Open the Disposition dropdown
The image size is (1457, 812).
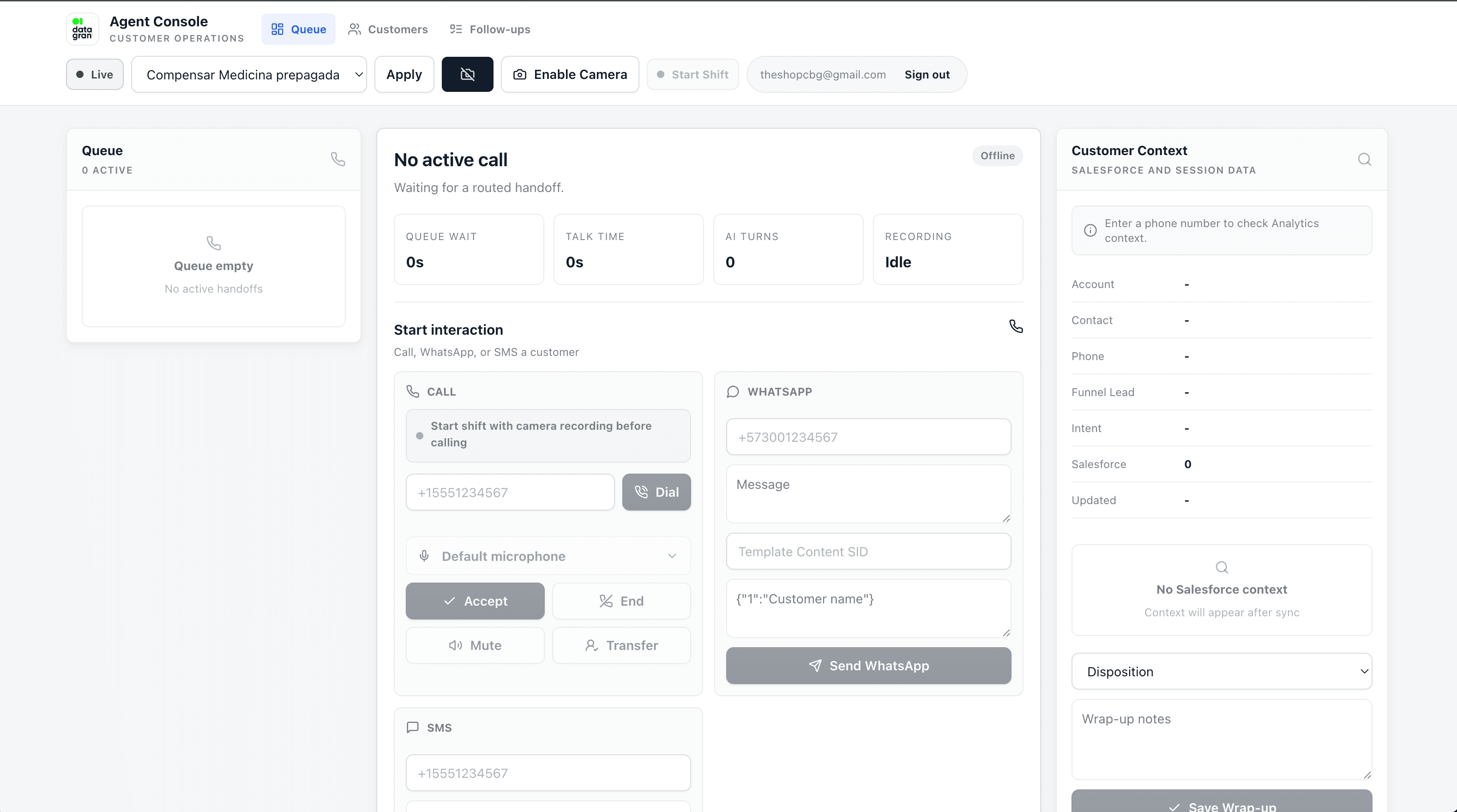tap(1222, 671)
